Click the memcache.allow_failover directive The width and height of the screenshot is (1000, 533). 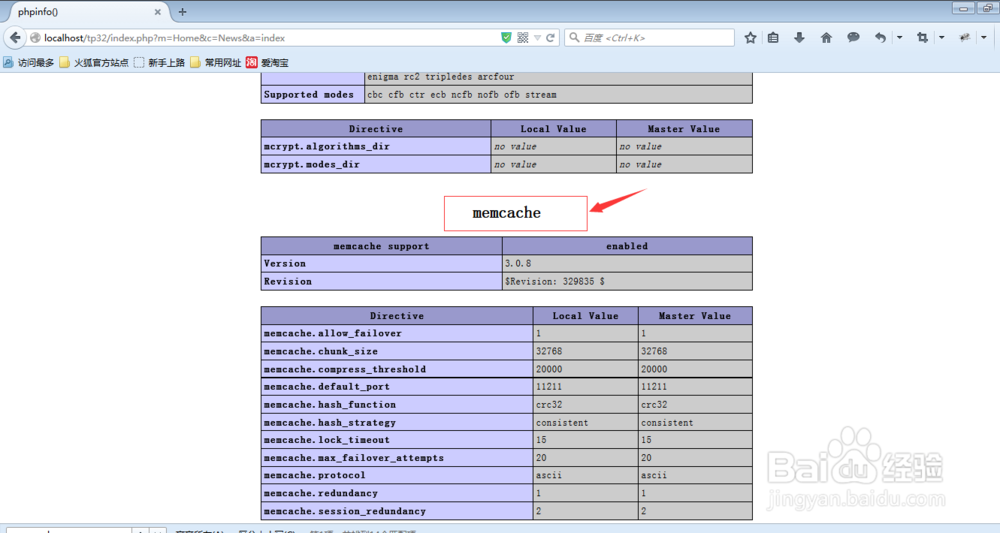coord(332,333)
